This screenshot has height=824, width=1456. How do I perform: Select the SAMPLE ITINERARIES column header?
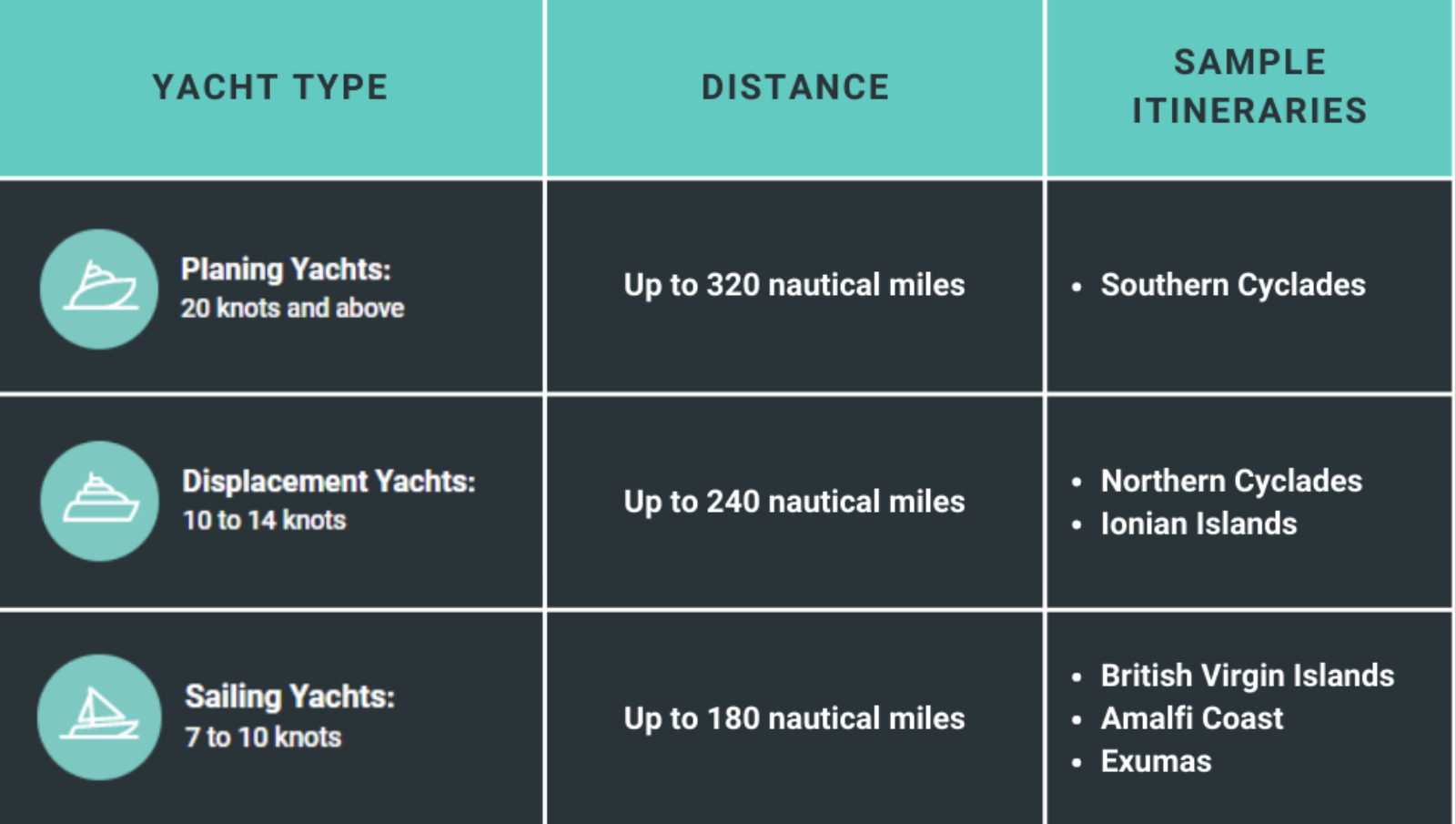click(1249, 86)
